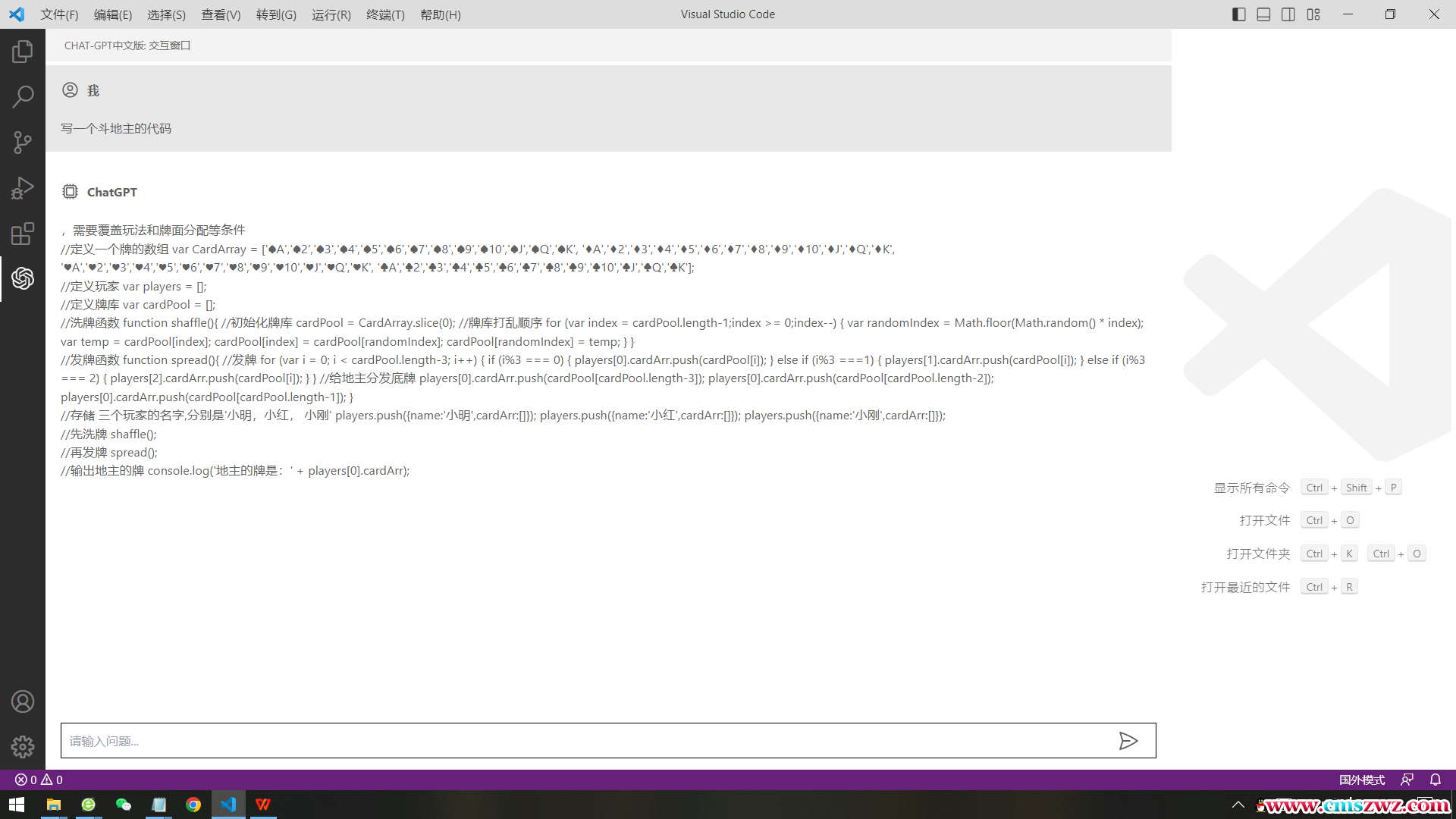
Task: Click the 国外模式 status bar item
Action: coord(1362,780)
